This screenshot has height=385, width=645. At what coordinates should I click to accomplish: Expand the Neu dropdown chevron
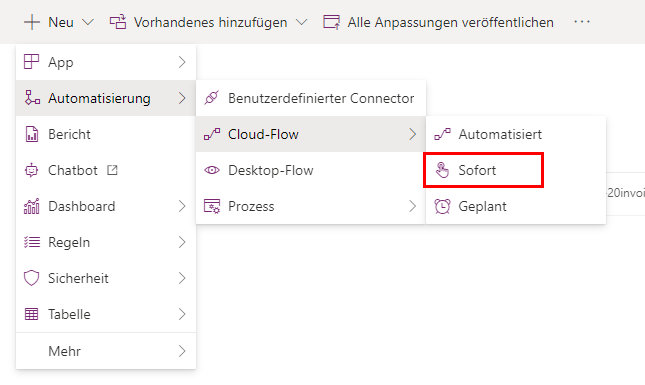[x=88, y=22]
